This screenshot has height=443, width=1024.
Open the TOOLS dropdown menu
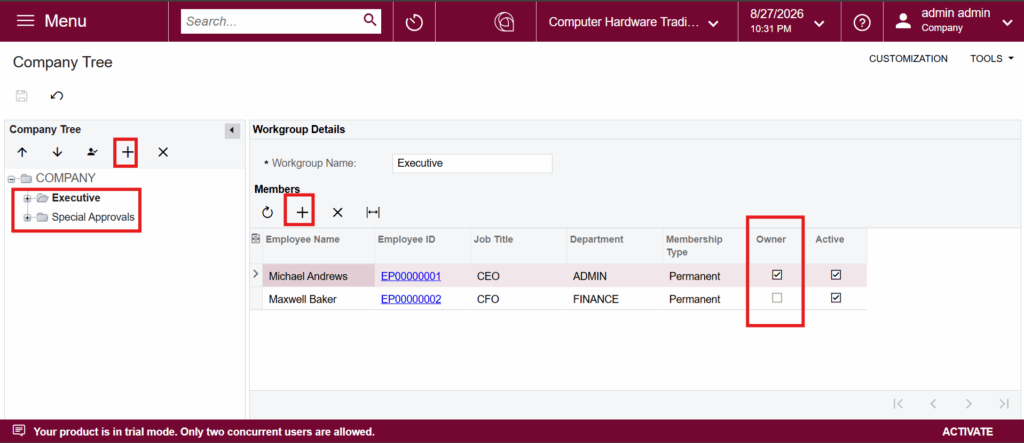(991, 59)
